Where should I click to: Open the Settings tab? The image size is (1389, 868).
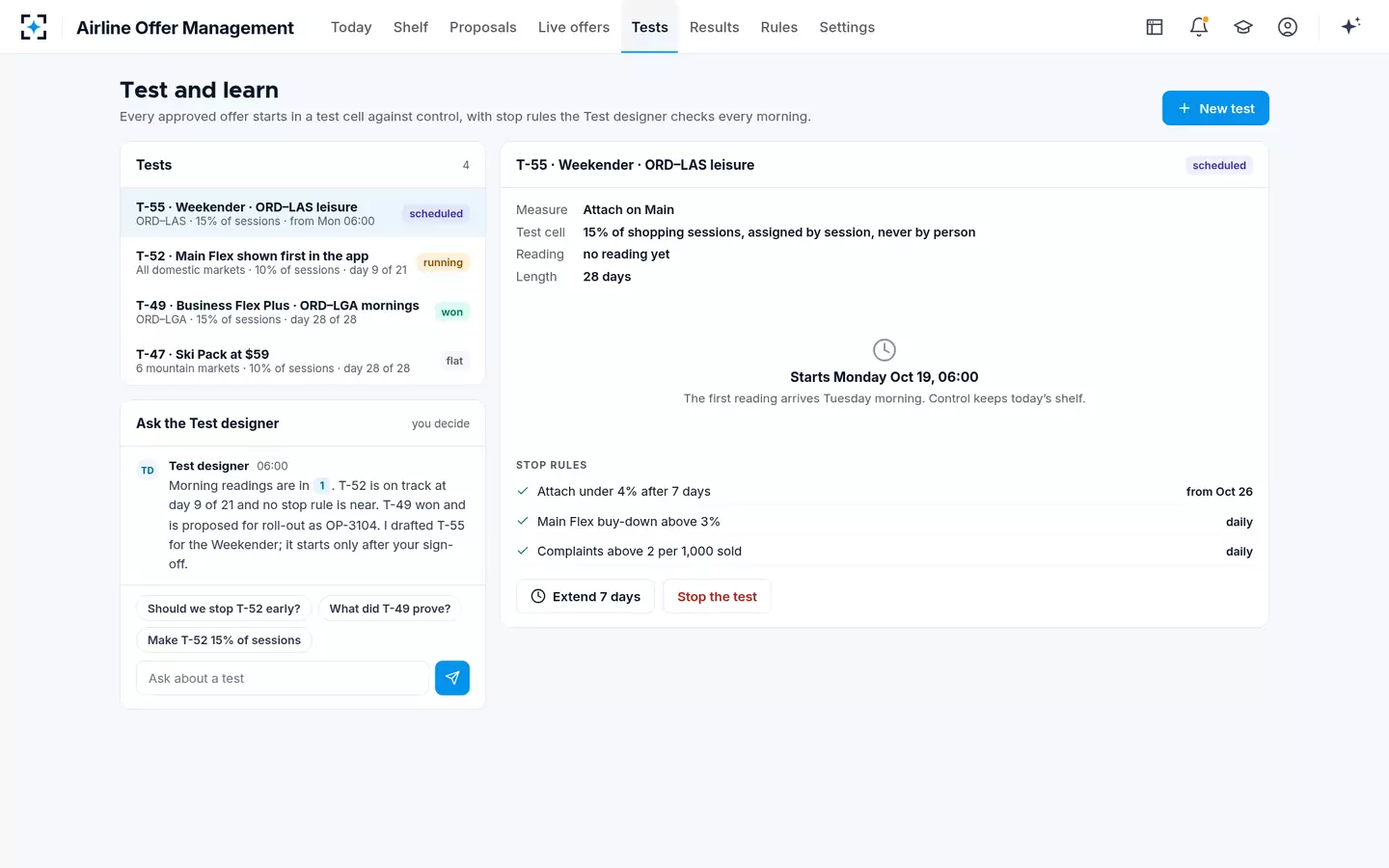(x=847, y=27)
